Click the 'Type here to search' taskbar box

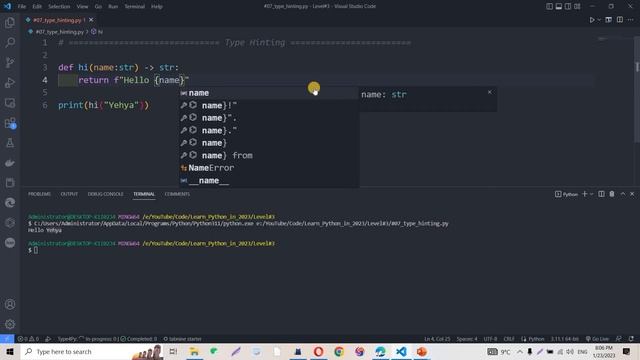pyautogui.click(x=92, y=351)
